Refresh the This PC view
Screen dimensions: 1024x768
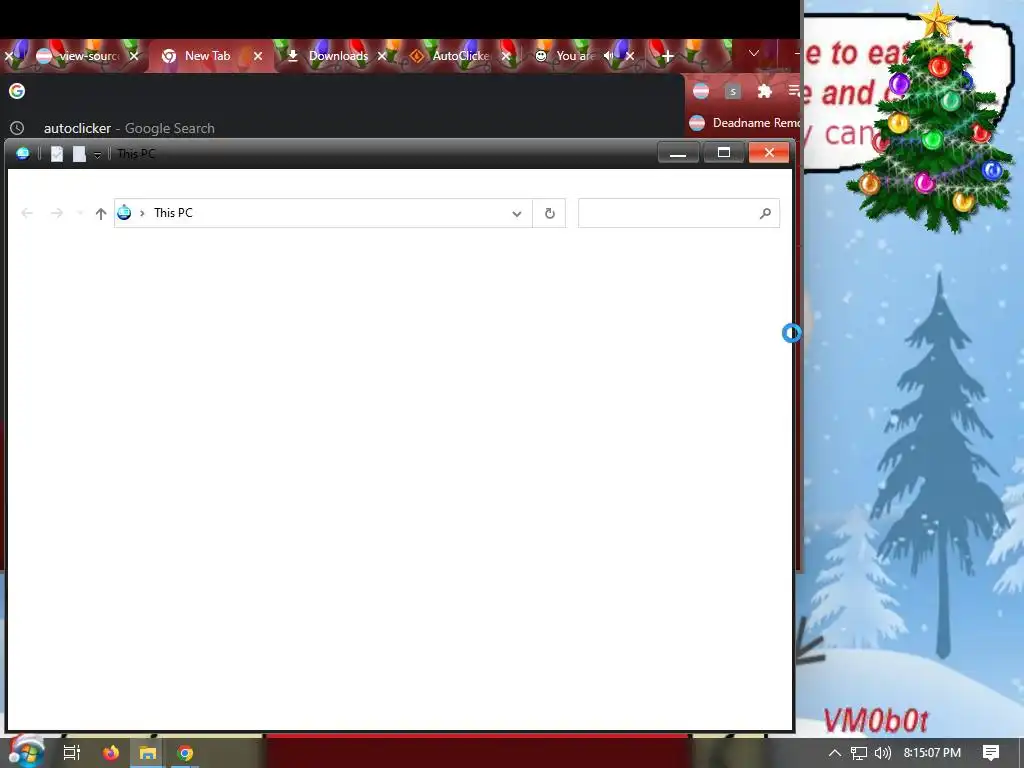point(549,213)
